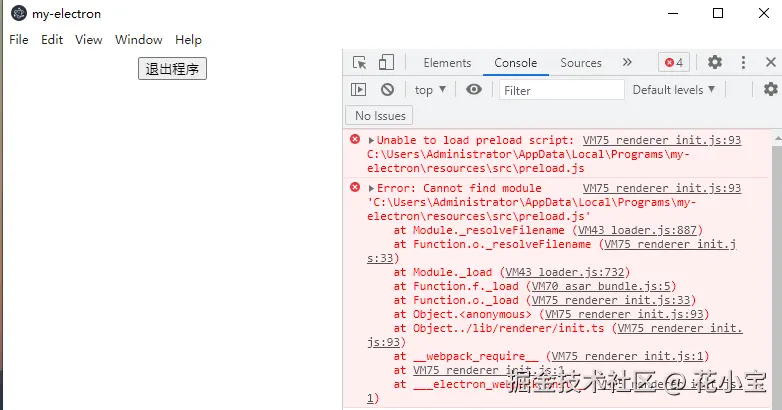
Task: Open console settings gear icon
Action: 770,90
